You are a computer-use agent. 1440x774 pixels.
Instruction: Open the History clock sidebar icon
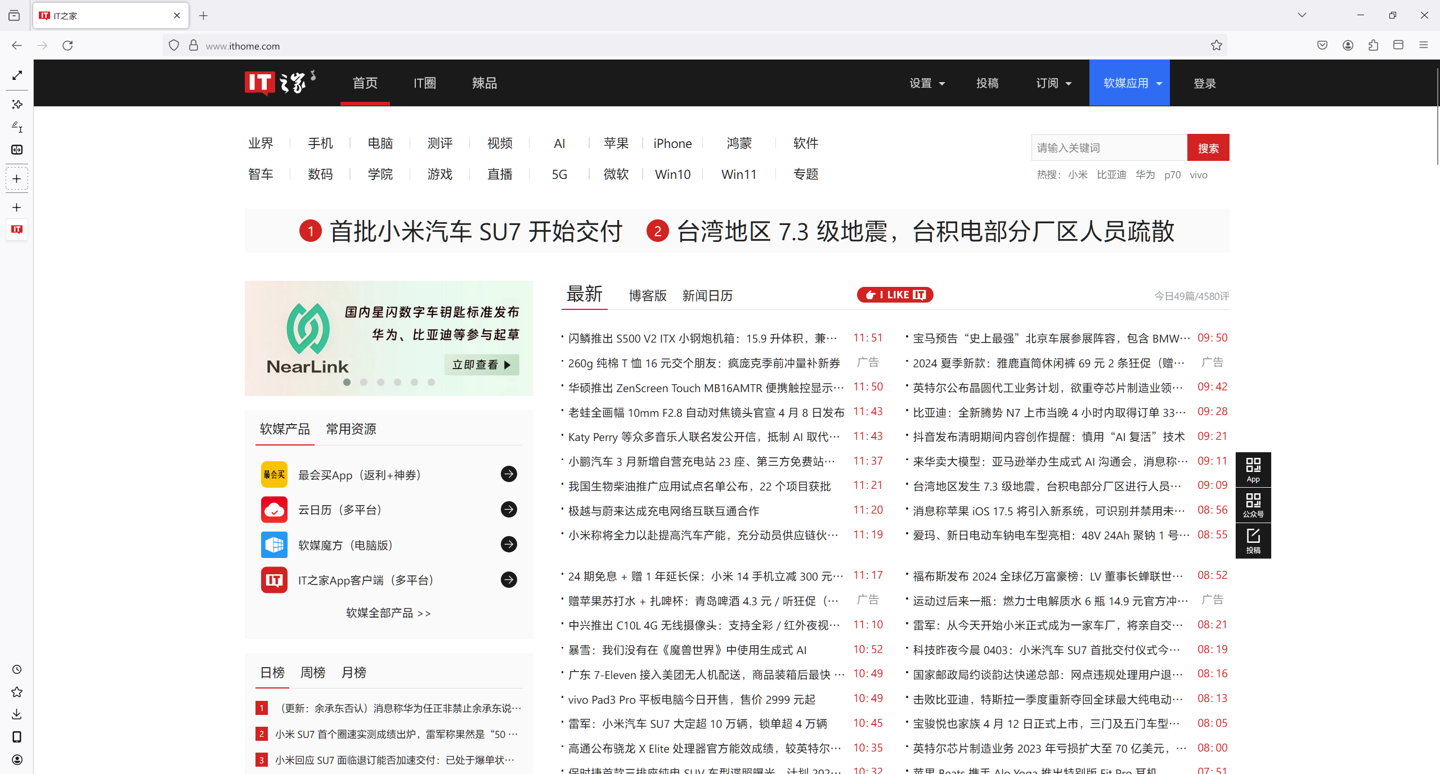click(17, 670)
